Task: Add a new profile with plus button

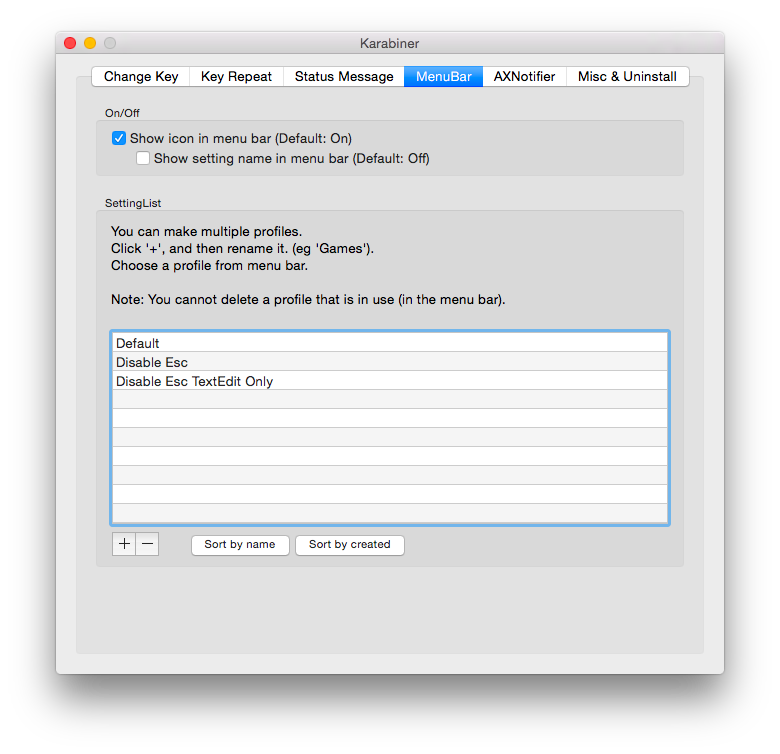Action: coord(124,544)
